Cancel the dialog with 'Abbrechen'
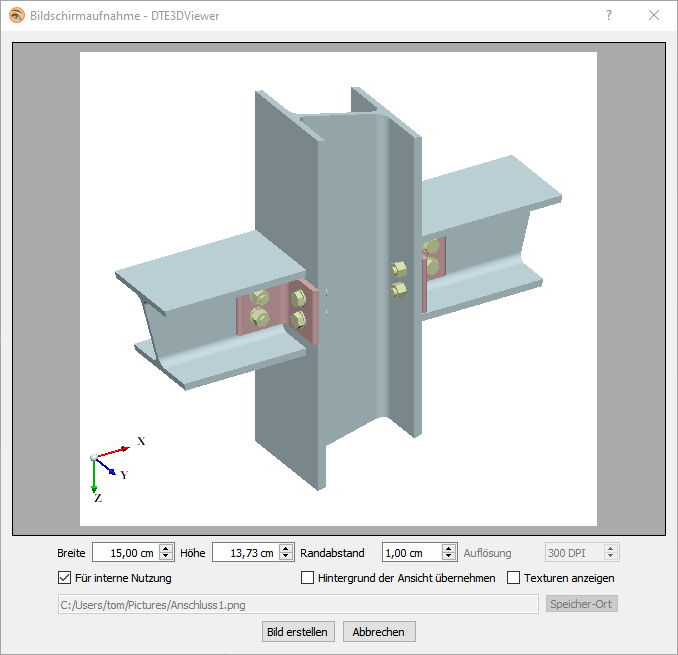 [x=379, y=632]
